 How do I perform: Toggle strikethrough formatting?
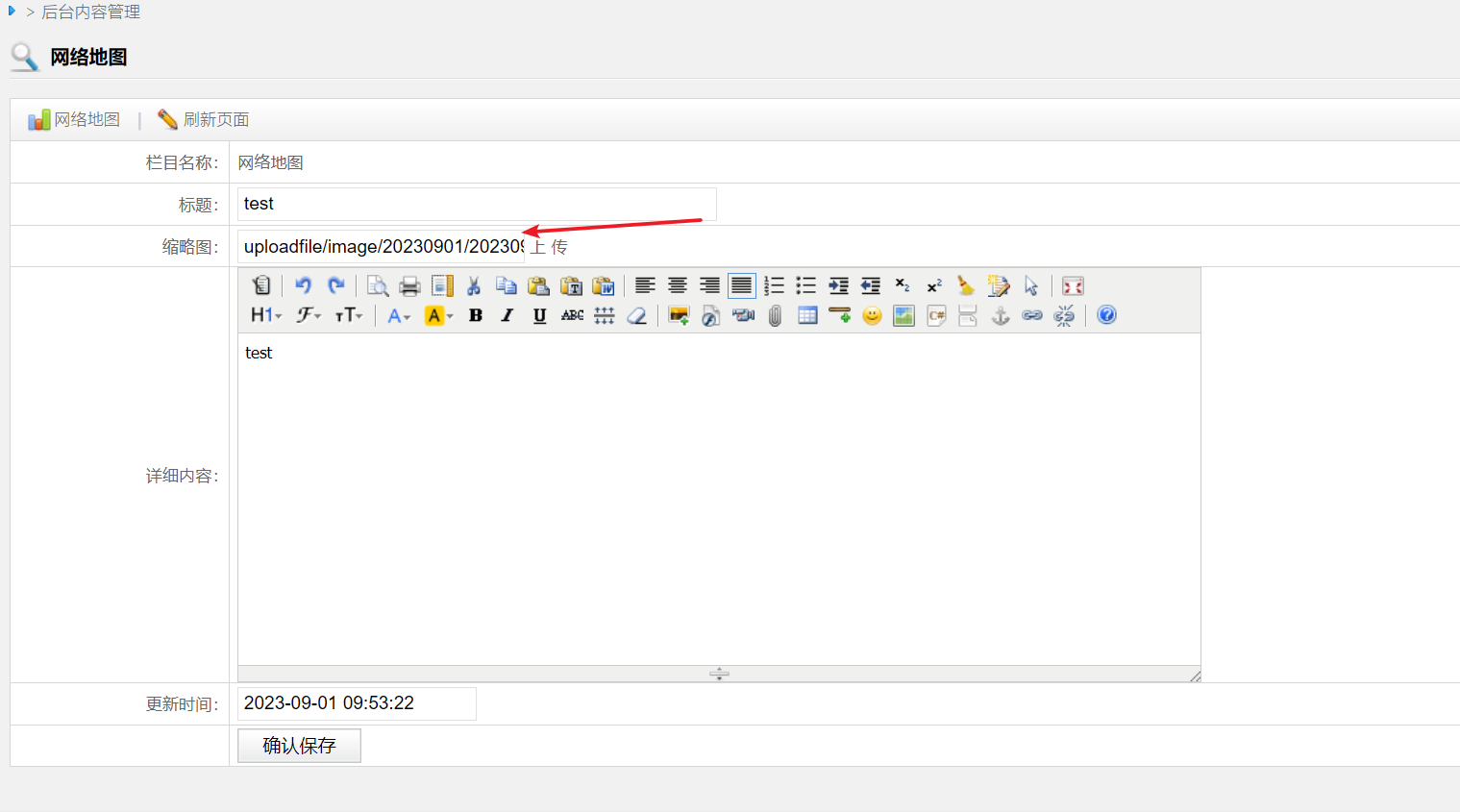click(x=572, y=315)
